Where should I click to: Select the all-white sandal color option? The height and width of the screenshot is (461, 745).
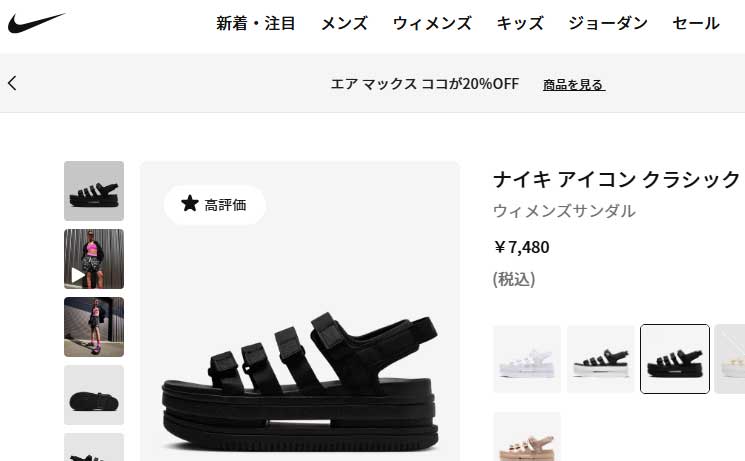click(x=527, y=359)
